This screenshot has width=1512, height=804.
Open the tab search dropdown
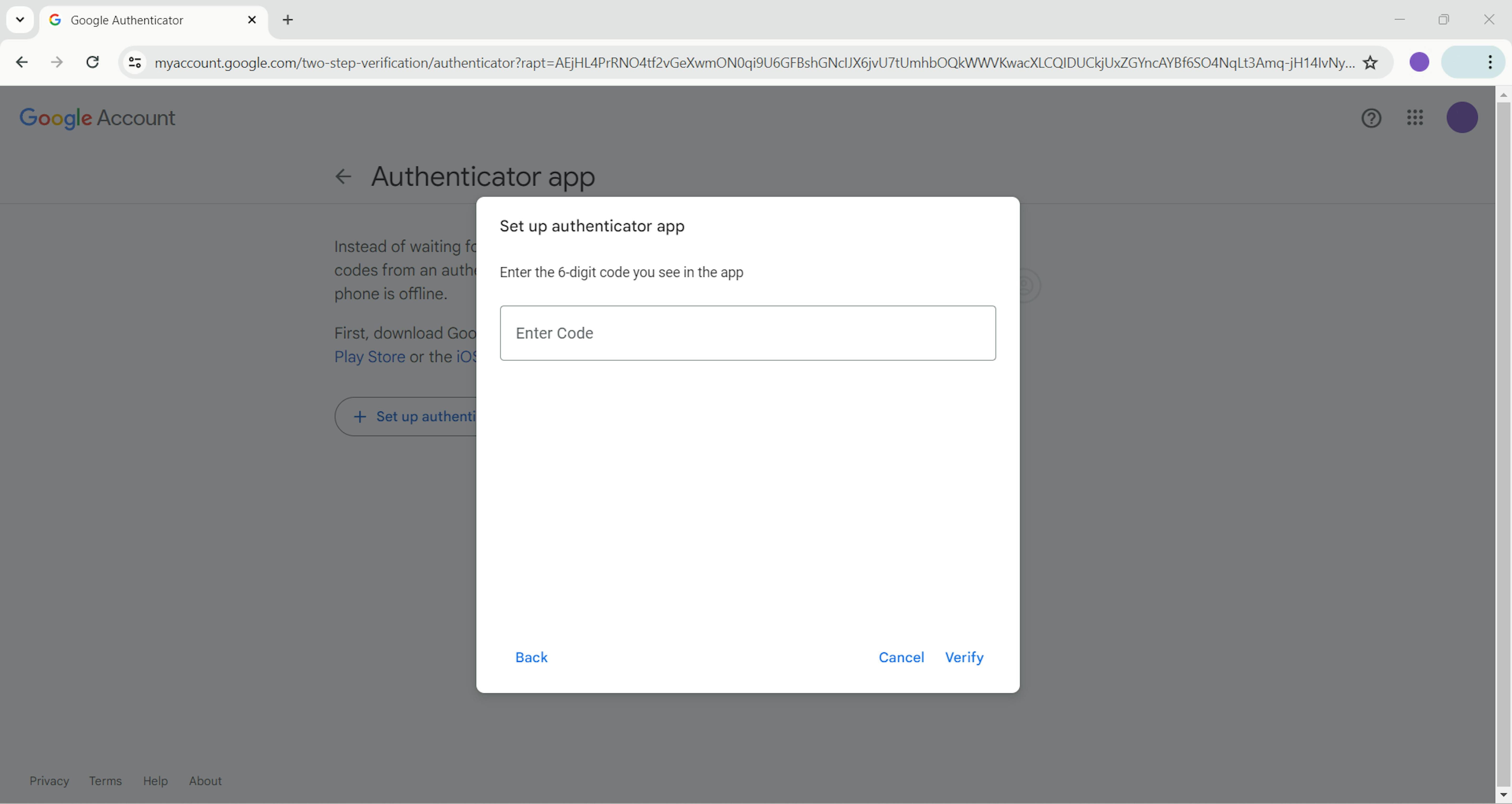point(20,20)
